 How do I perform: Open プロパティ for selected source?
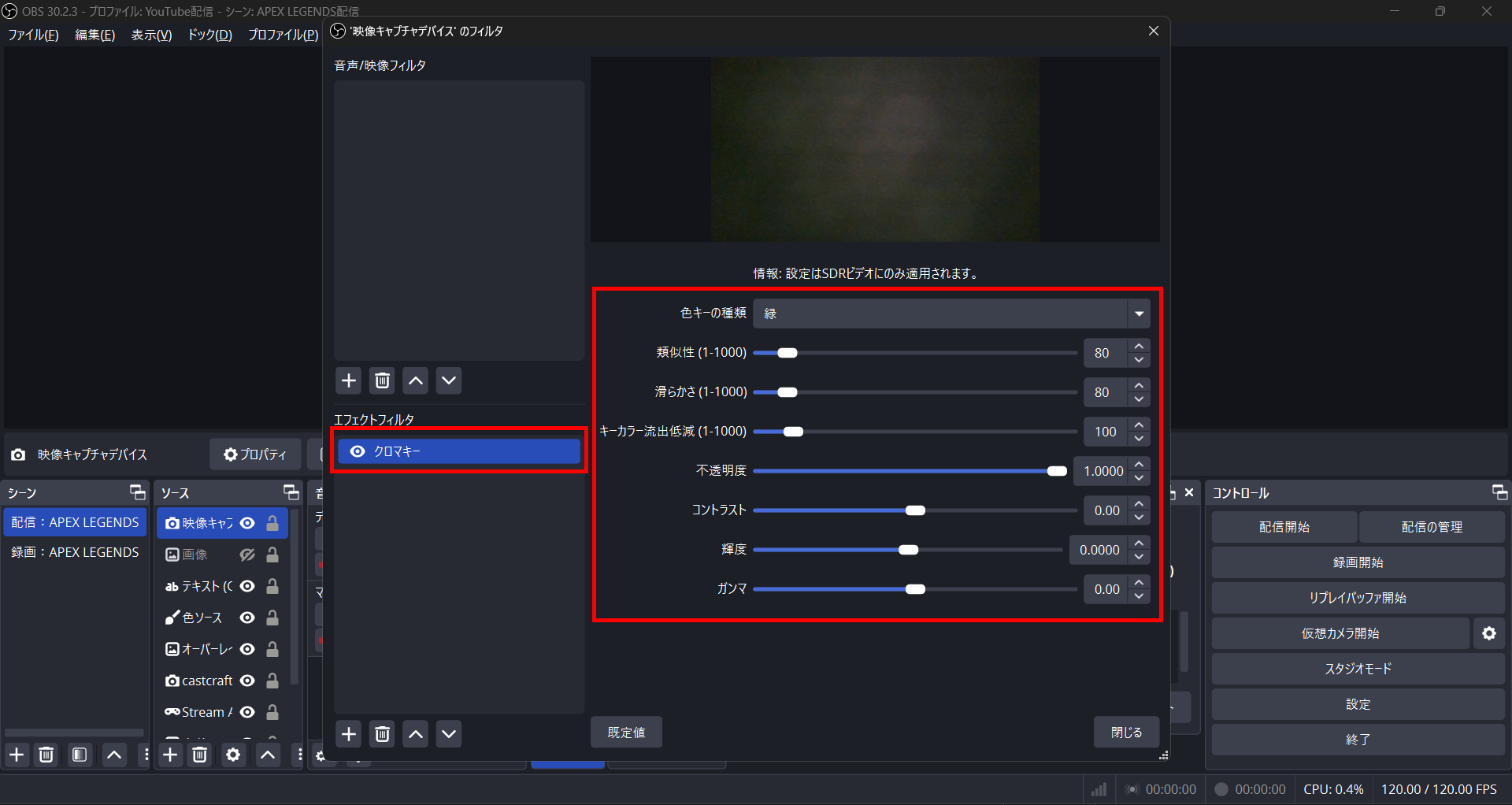pos(255,454)
